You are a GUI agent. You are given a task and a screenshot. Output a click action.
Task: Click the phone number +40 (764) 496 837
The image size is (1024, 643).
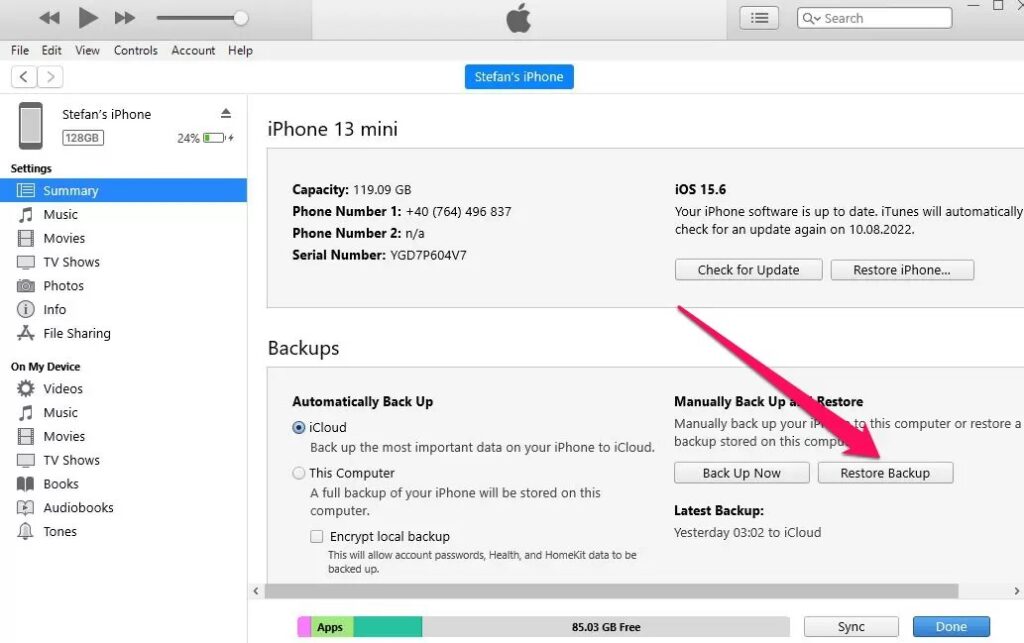coord(458,212)
